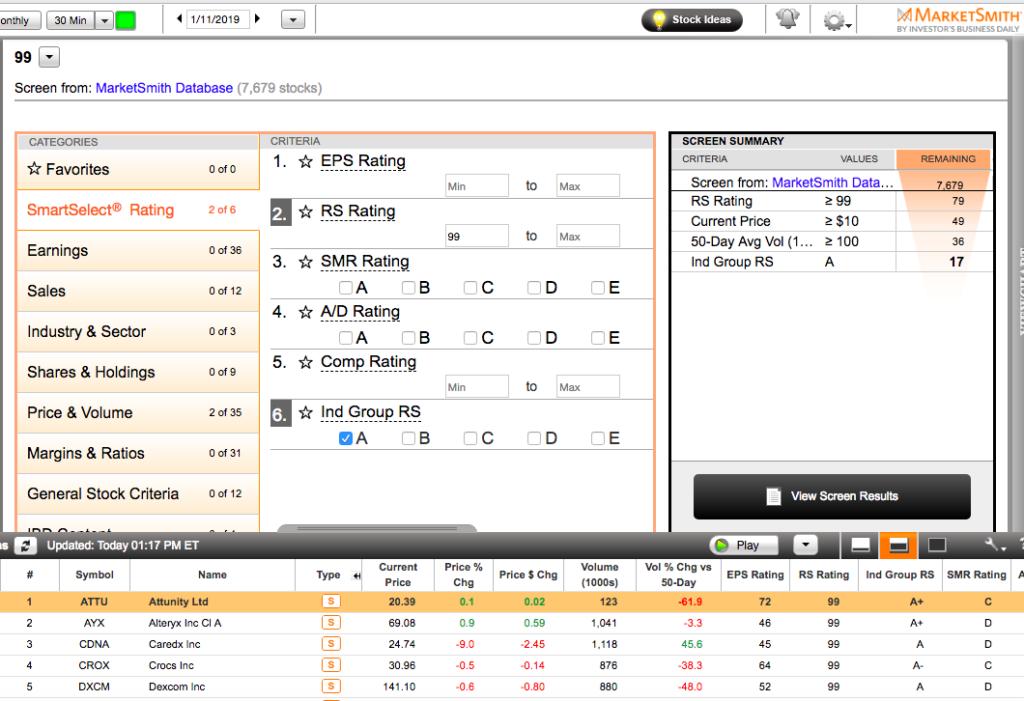Sort by the Symbol column header
The image size is (1024, 701).
click(95, 575)
